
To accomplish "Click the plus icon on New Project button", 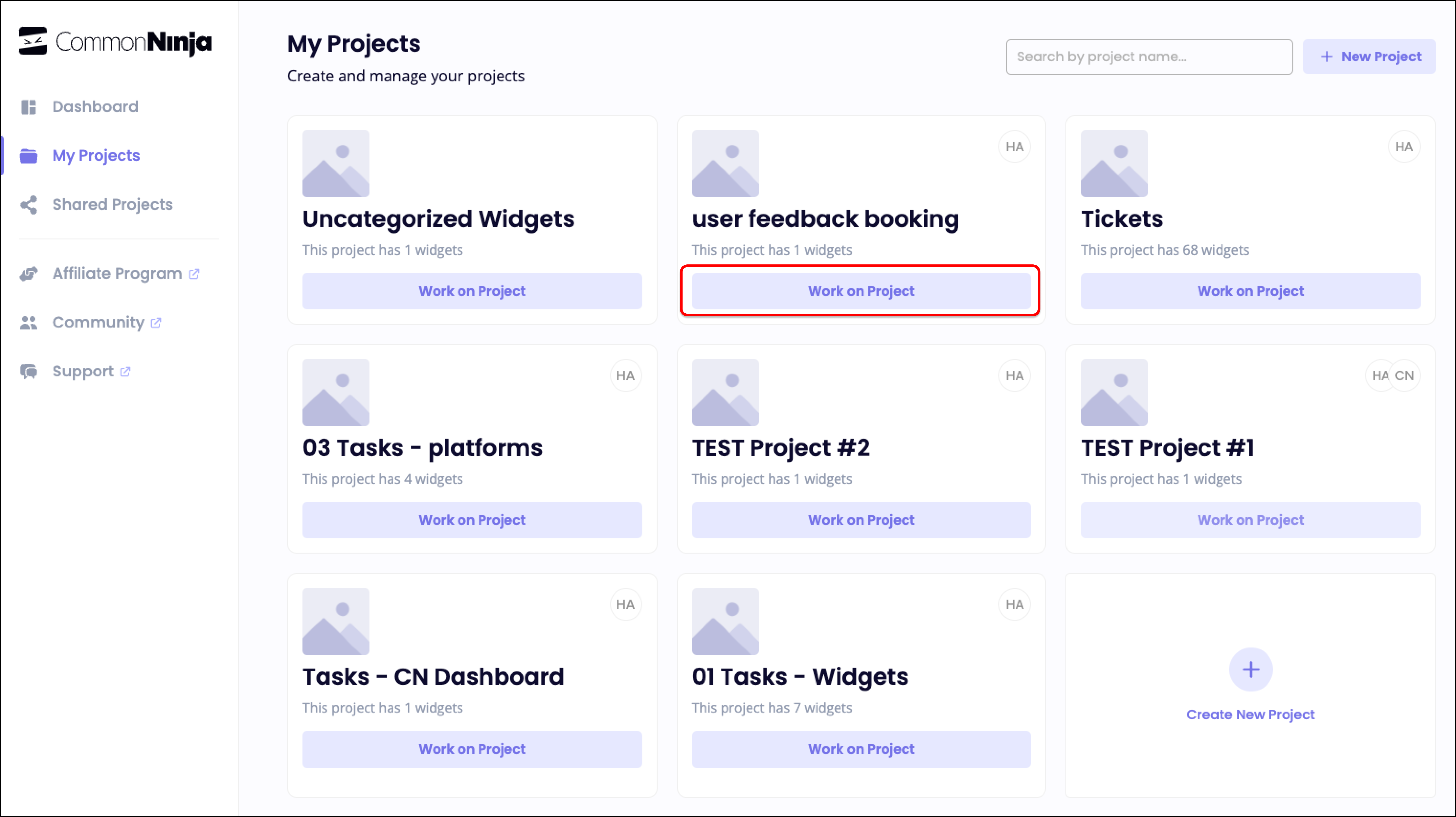I will point(1327,57).
